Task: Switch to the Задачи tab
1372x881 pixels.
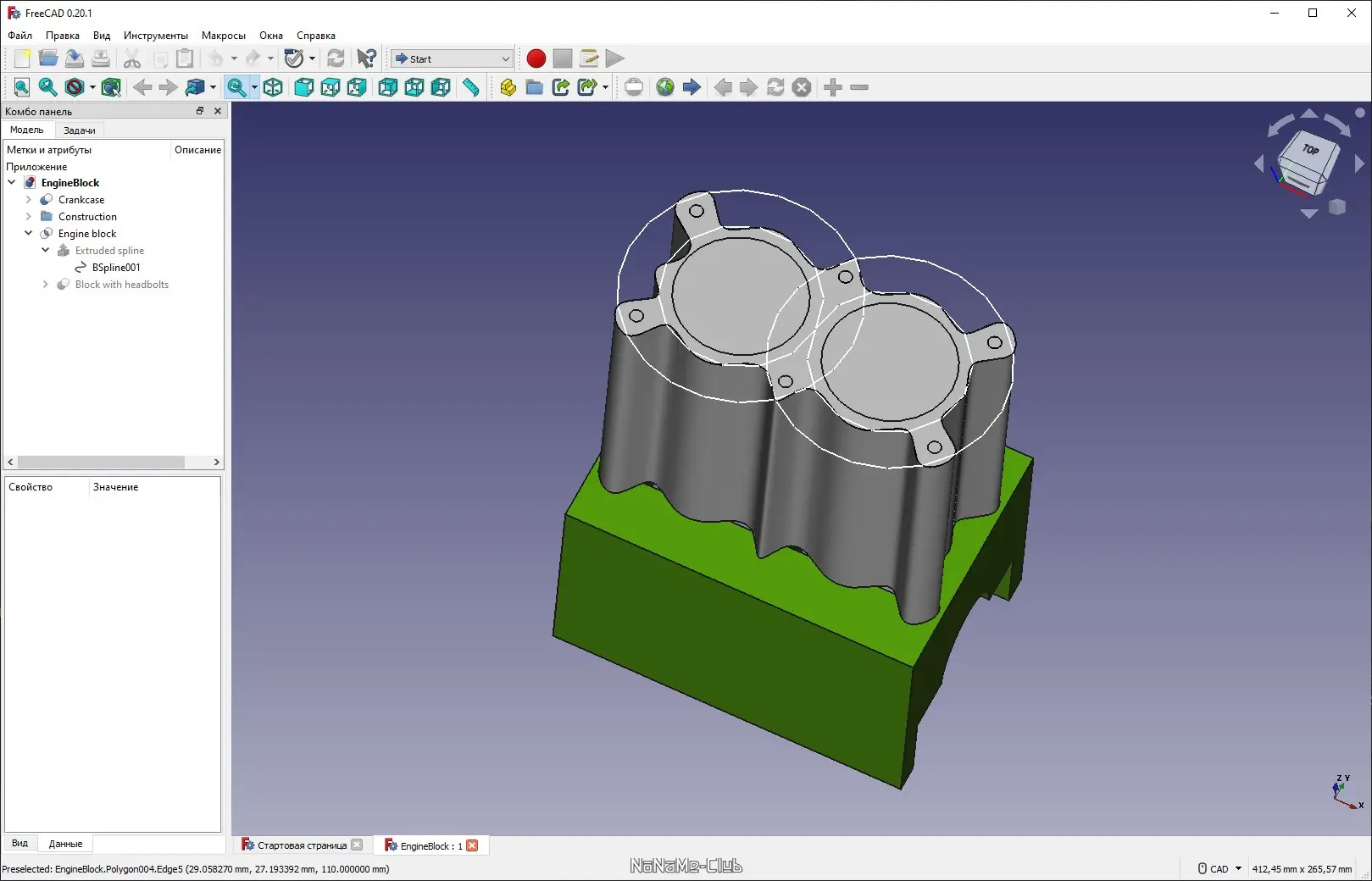Action: tap(80, 130)
